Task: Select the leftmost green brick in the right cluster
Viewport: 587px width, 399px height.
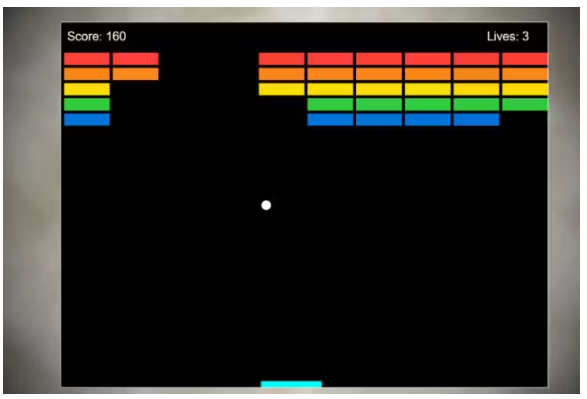Action: (x=330, y=104)
